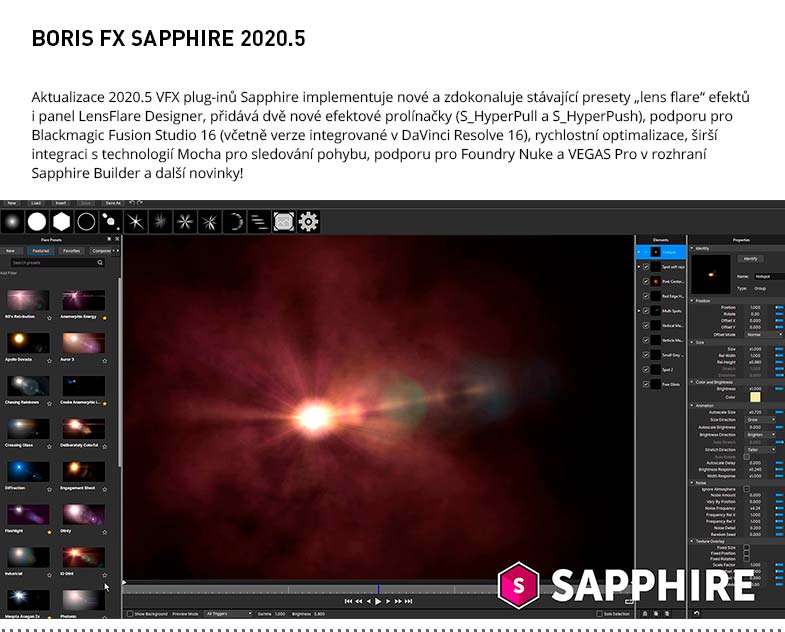This screenshot has height=632, width=785.
Task: Open the All Triggers dropdown
Action: click(x=229, y=613)
